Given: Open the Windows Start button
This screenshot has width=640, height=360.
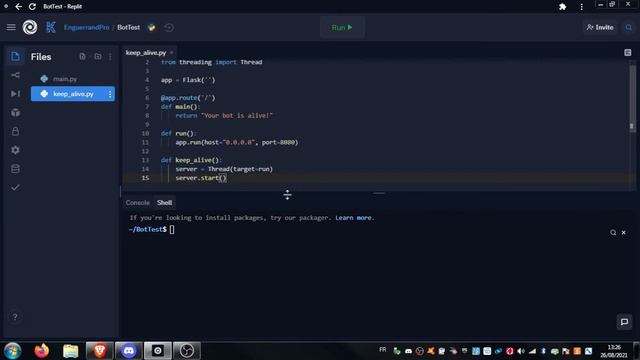Looking at the screenshot, I should pyautogui.click(x=12, y=351).
